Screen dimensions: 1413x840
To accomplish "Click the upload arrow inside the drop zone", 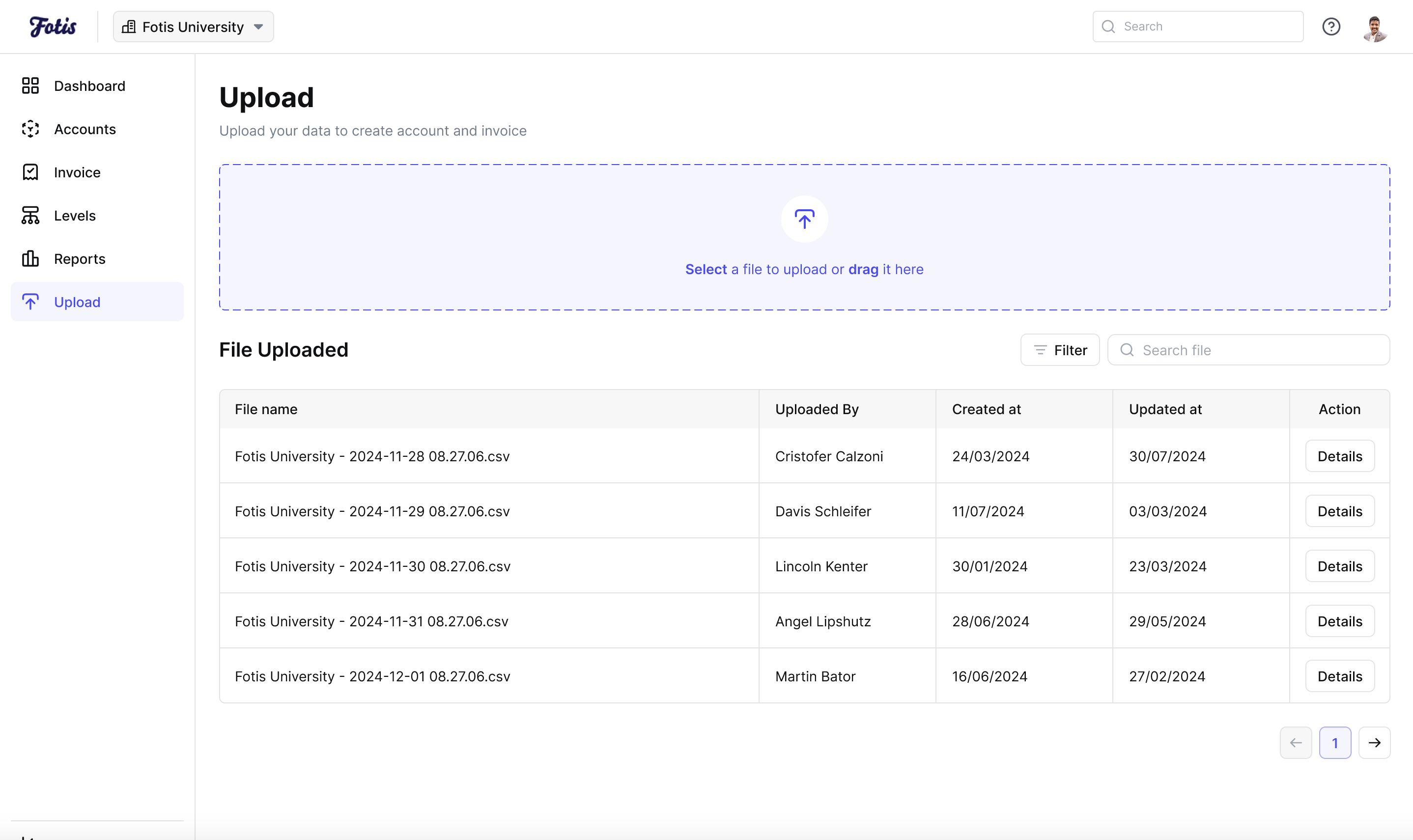I will click(804, 219).
